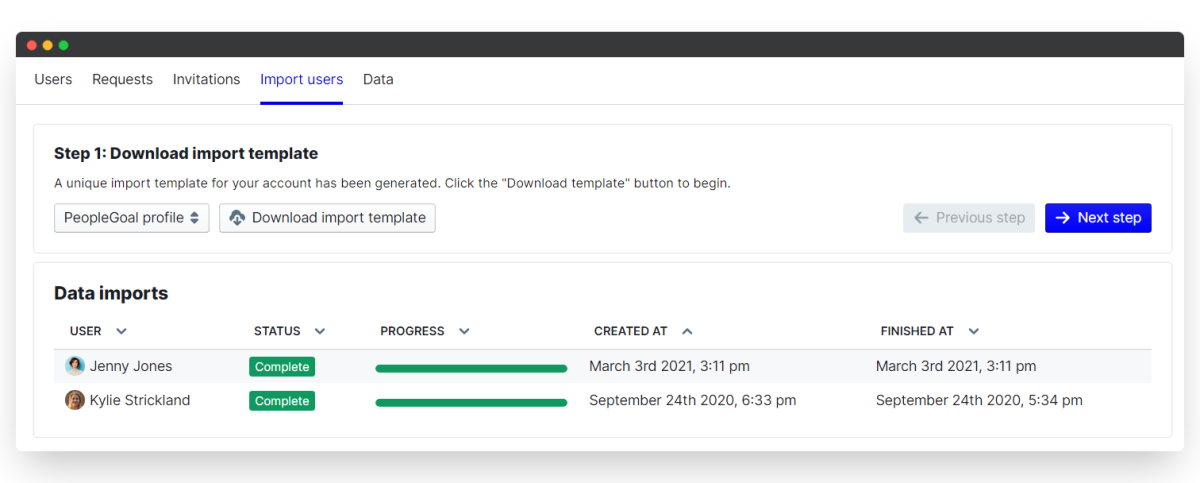Sort by PROGRESS column chevron
The image size is (1200, 483).
[464, 331]
